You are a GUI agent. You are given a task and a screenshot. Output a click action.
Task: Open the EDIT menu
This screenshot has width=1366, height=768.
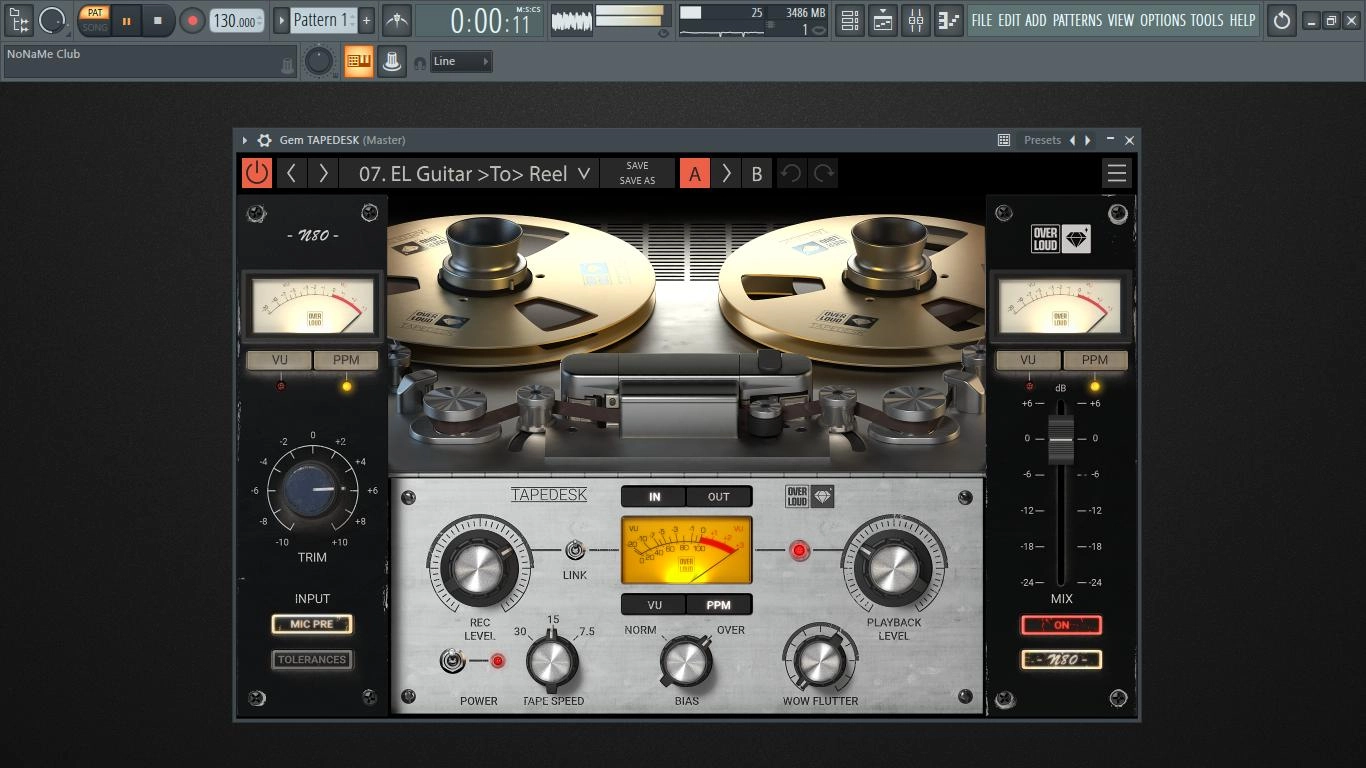pyautogui.click(x=1009, y=20)
